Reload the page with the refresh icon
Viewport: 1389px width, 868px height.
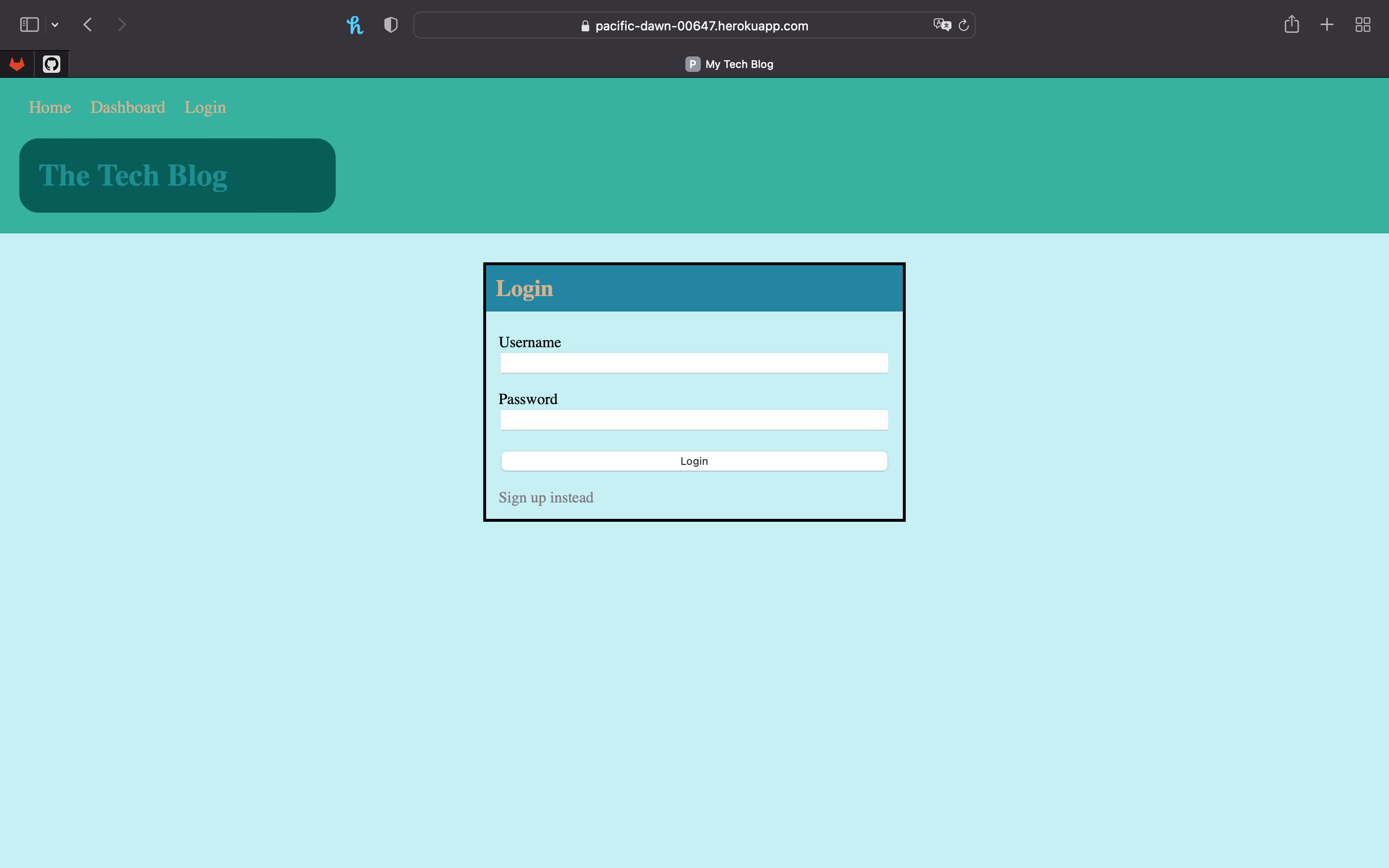pyautogui.click(x=964, y=25)
